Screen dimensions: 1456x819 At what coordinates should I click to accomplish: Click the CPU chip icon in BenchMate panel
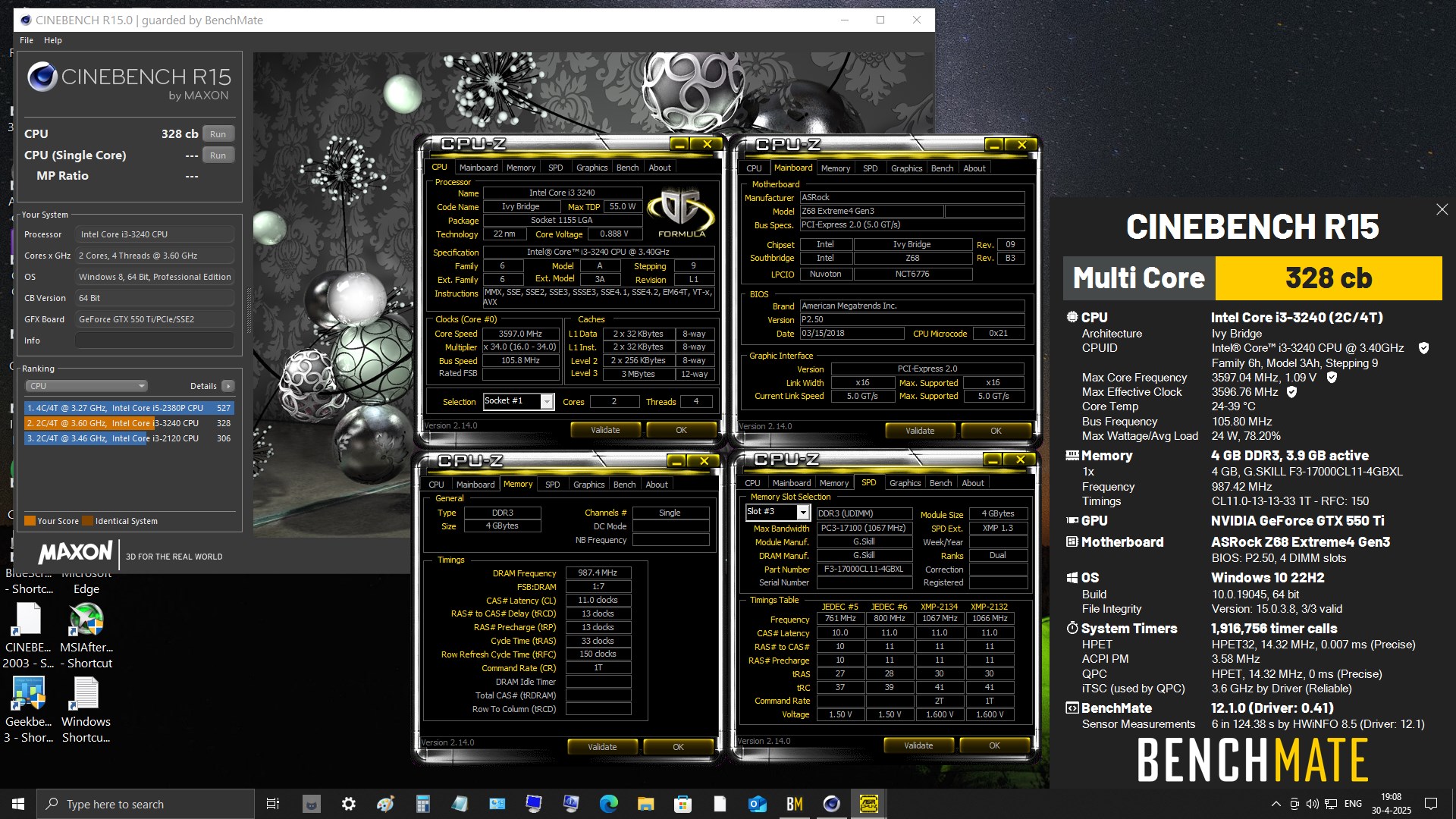1072,317
